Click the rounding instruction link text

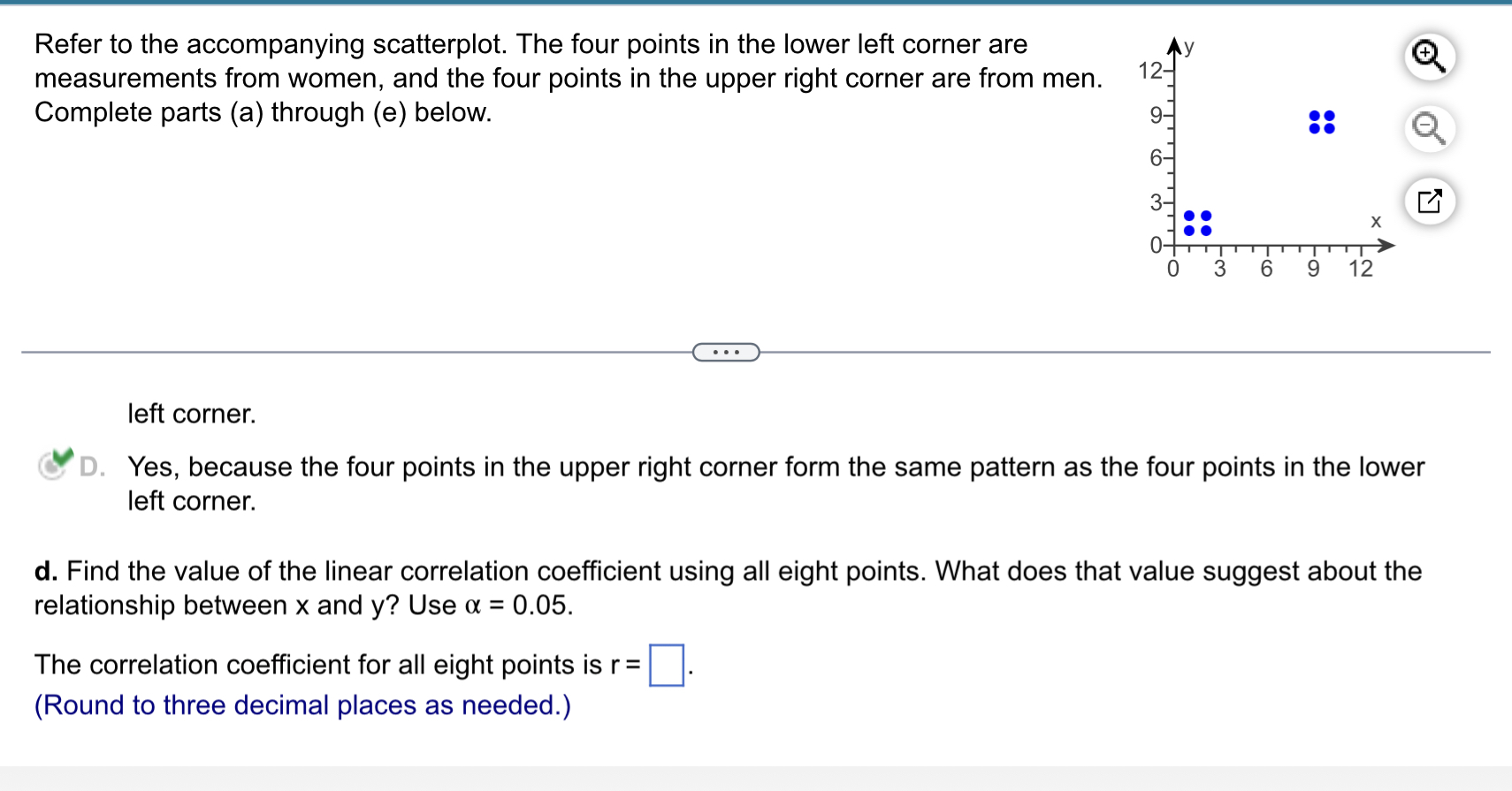click(x=301, y=705)
